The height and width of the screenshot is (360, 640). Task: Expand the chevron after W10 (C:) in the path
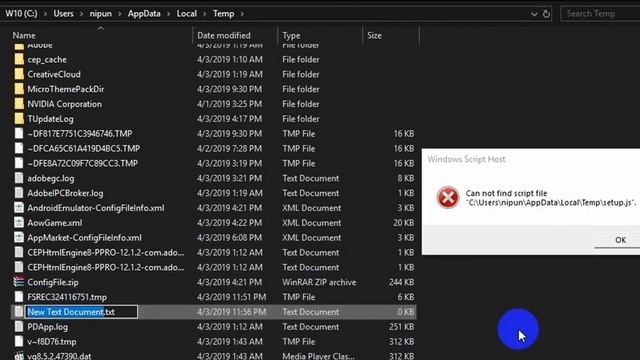click(45, 14)
